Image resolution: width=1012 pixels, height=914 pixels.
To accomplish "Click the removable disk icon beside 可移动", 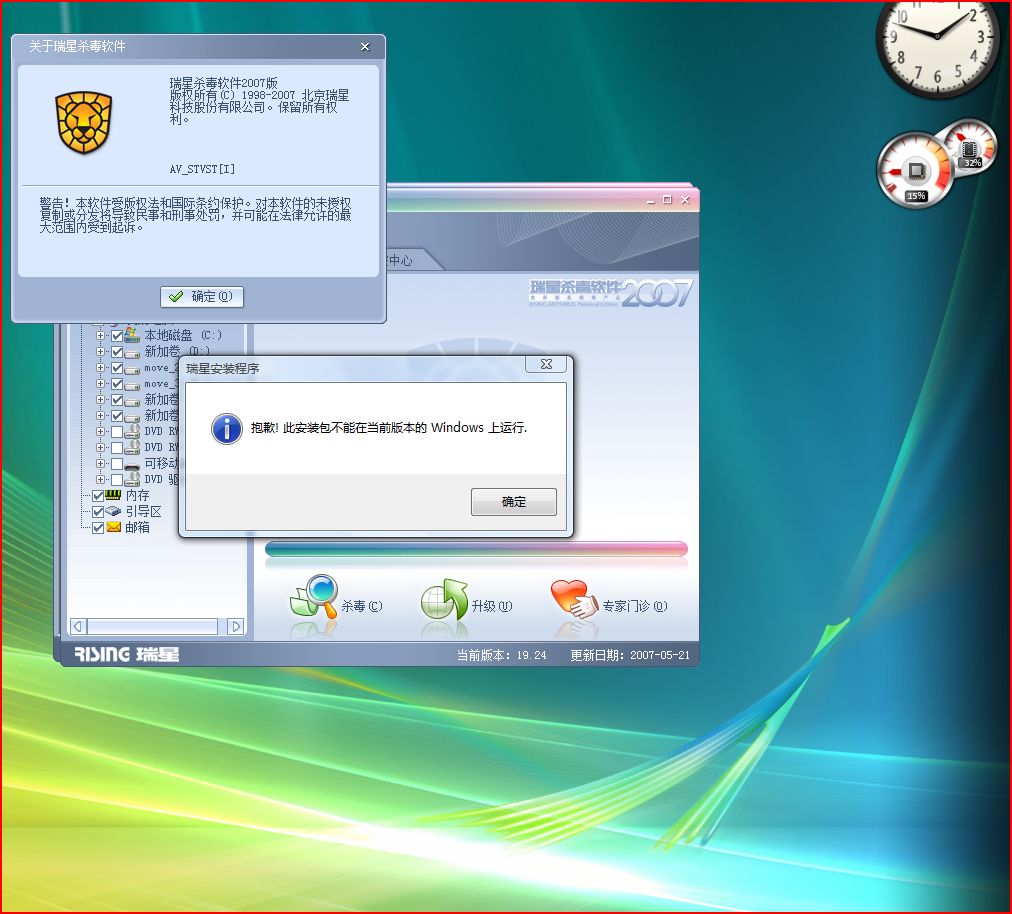I will click(132, 465).
